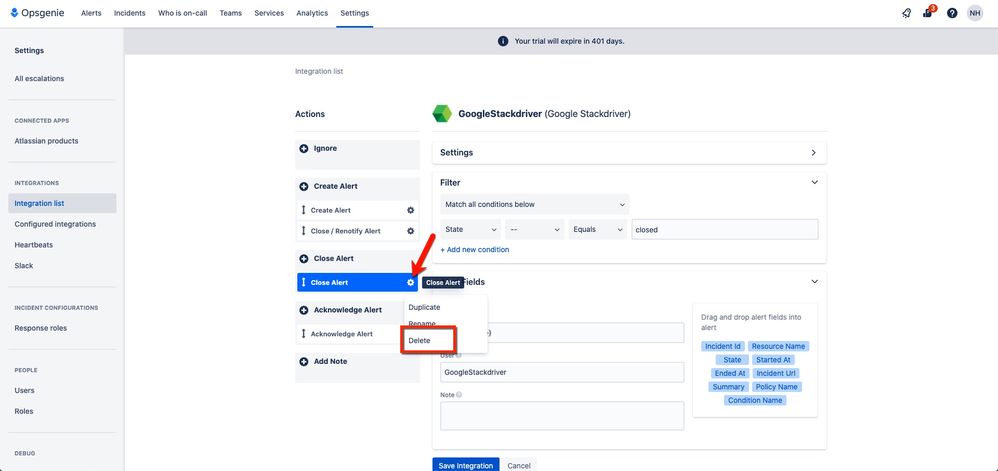The width and height of the screenshot is (998, 471).
Task: Click the closed filter value field
Action: tap(725, 229)
